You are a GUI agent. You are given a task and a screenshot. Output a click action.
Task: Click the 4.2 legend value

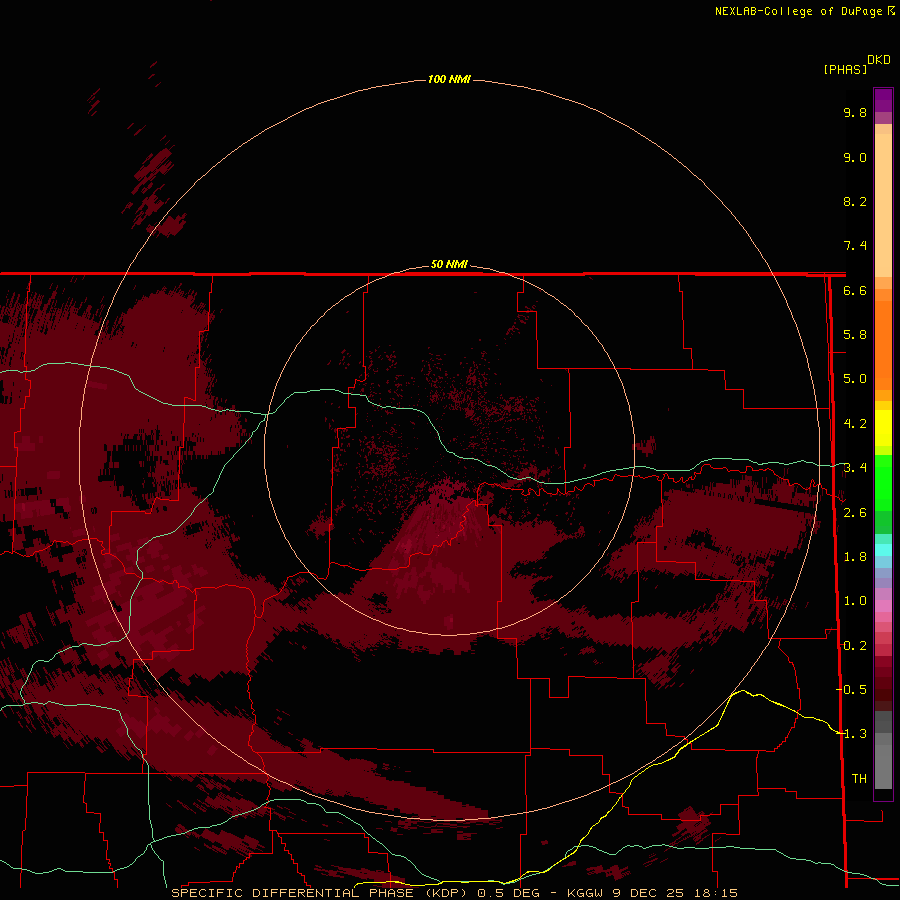click(855, 424)
